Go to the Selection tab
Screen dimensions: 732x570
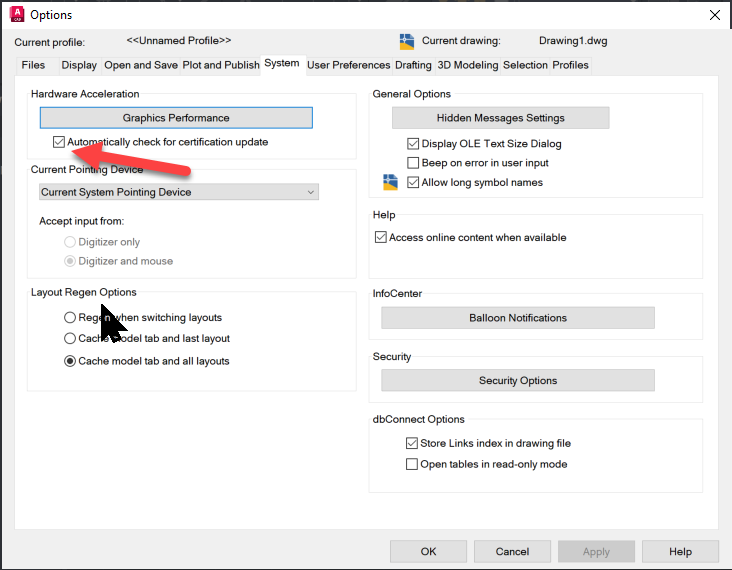point(525,65)
